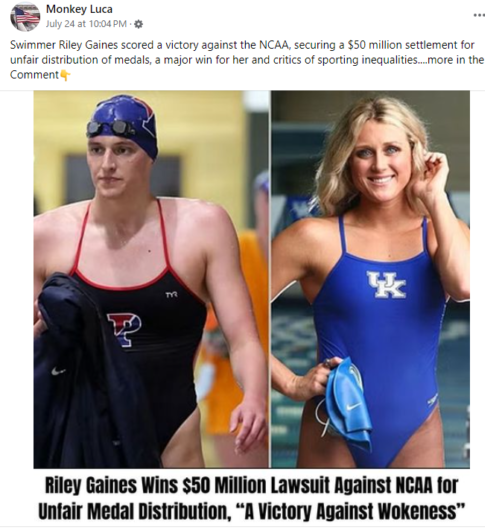Open the post options three-dot menu
Image resolution: width=485 pixels, height=532 pixels.
pyautogui.click(x=479, y=15)
